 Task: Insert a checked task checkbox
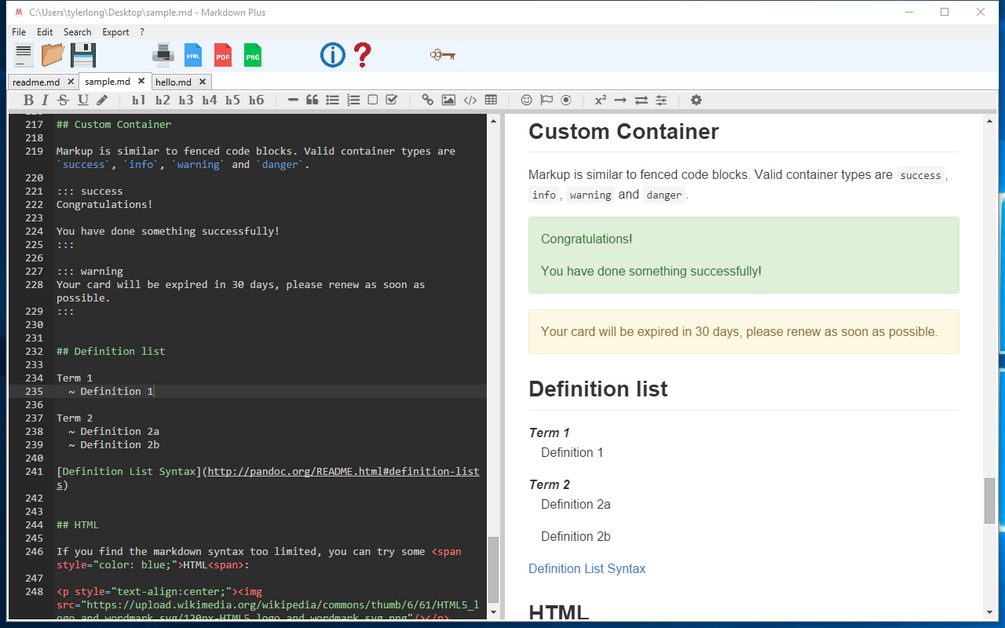(392, 100)
